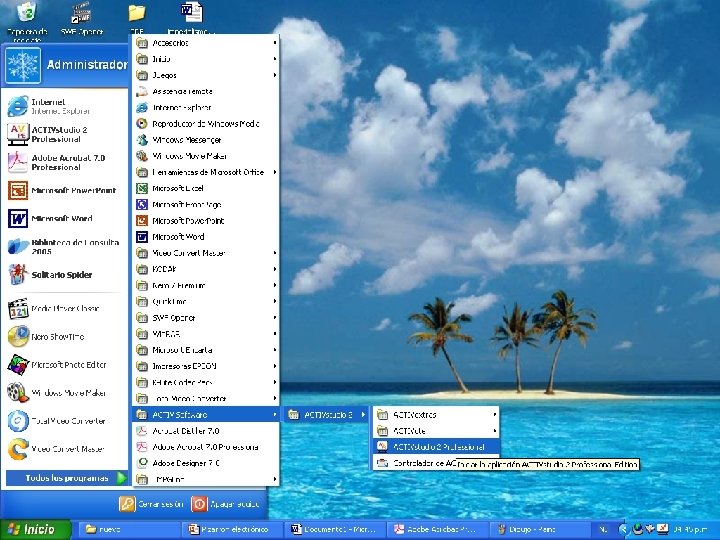Expand the QuickTime program folder
Screen dimensions: 720x540
tap(206, 301)
